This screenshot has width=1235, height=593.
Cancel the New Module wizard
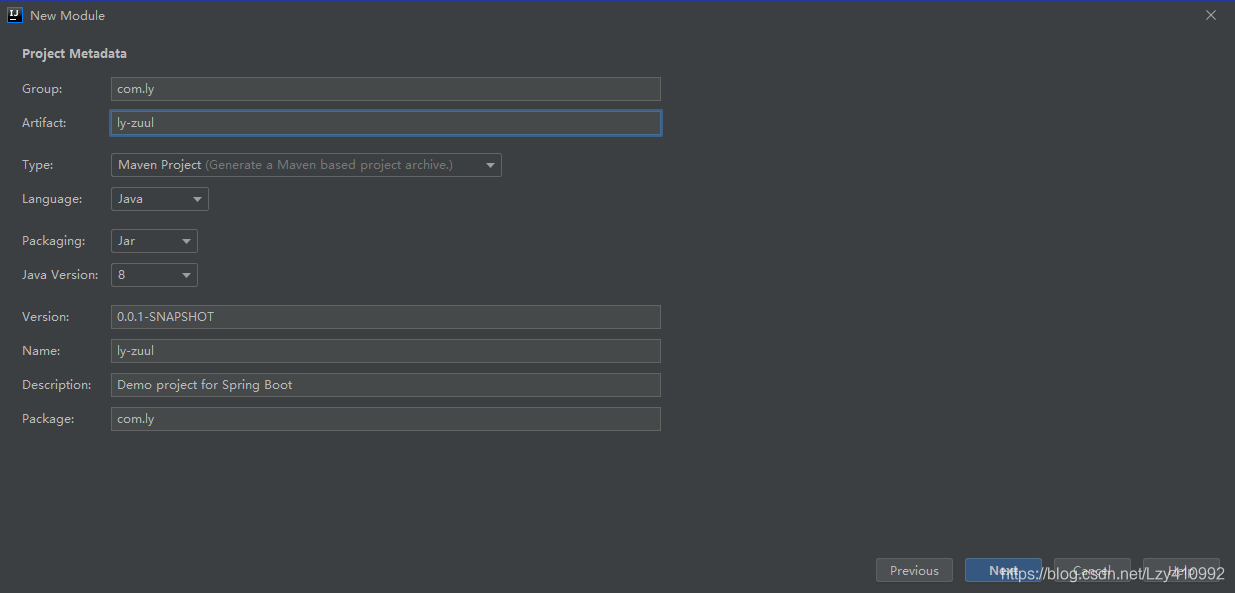coord(1092,570)
